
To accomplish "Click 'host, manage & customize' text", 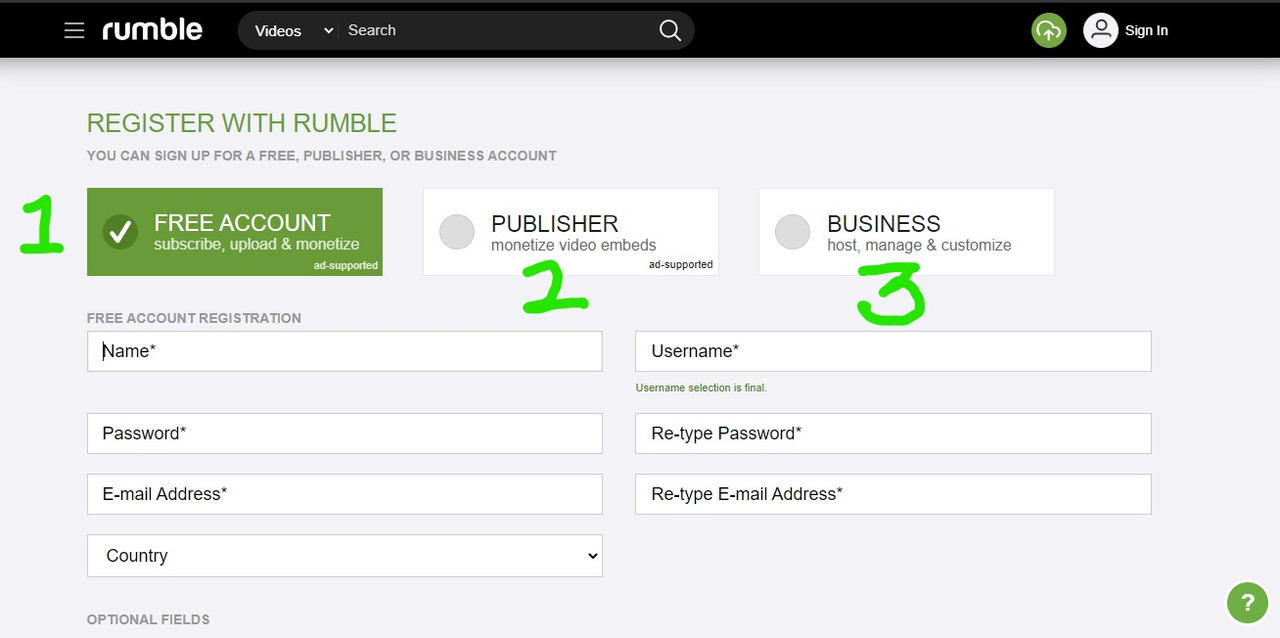I will tap(919, 245).
